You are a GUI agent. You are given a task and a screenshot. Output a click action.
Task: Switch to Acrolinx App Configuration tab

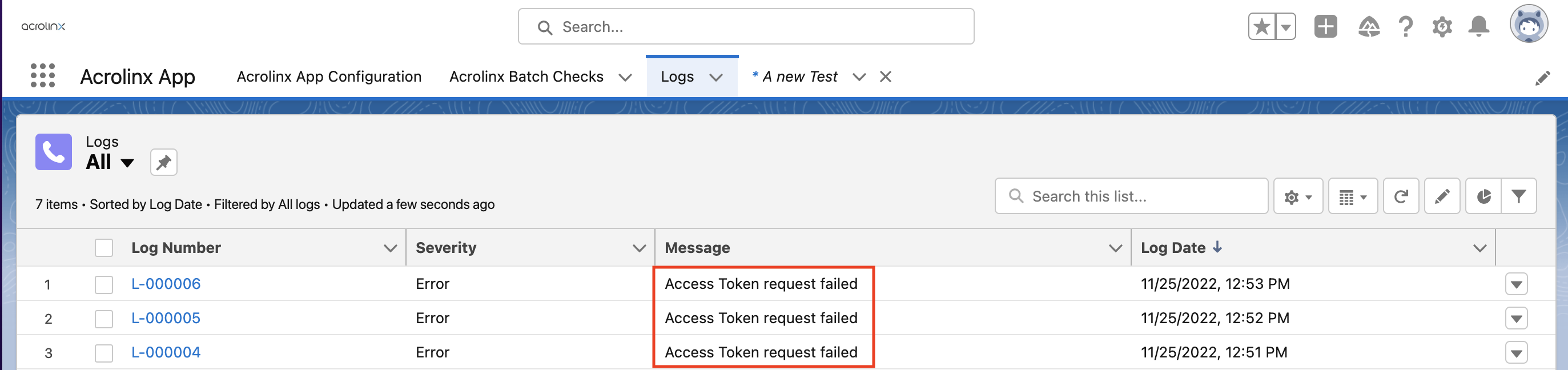pyautogui.click(x=329, y=77)
